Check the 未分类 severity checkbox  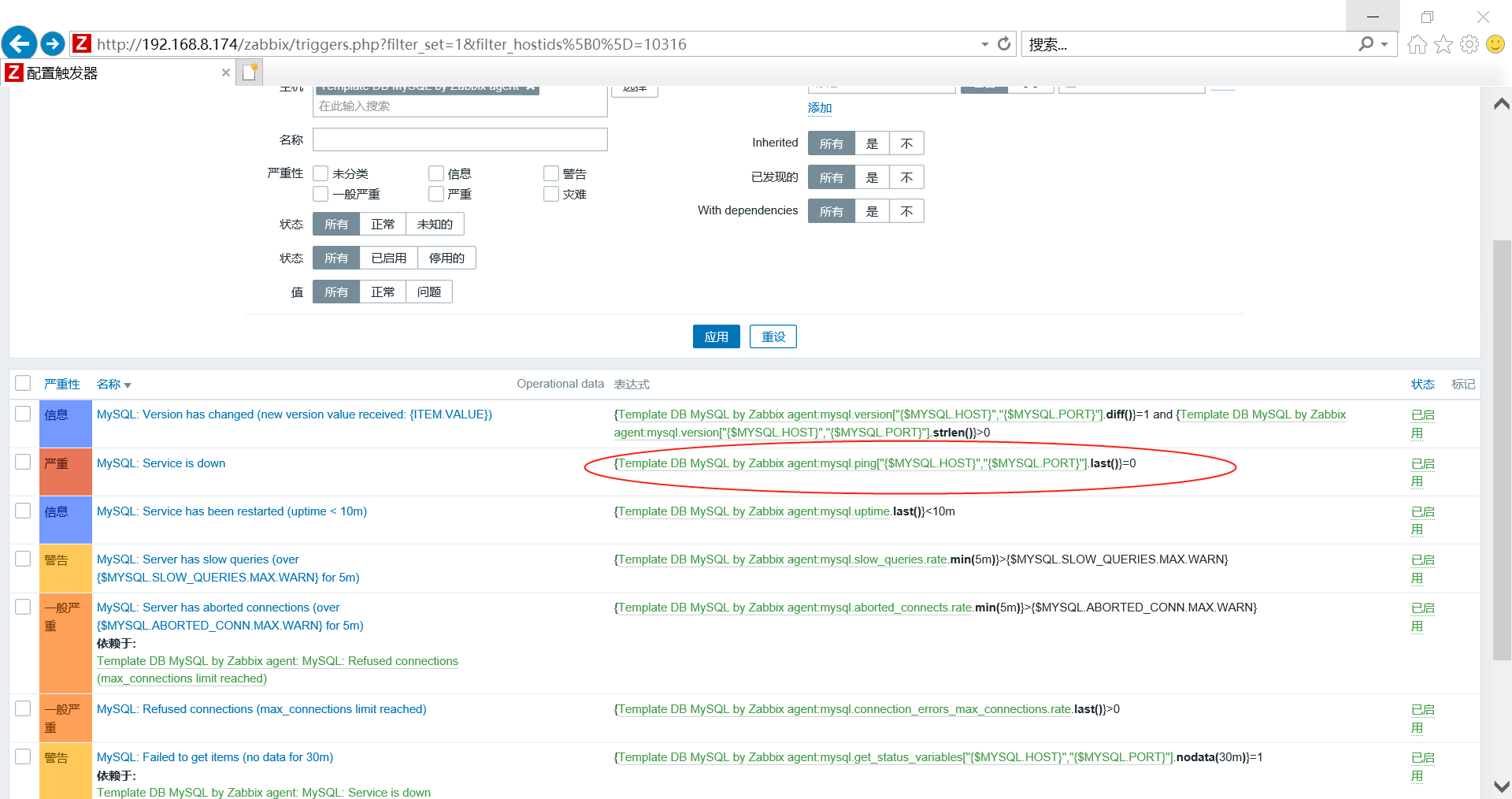tap(321, 173)
